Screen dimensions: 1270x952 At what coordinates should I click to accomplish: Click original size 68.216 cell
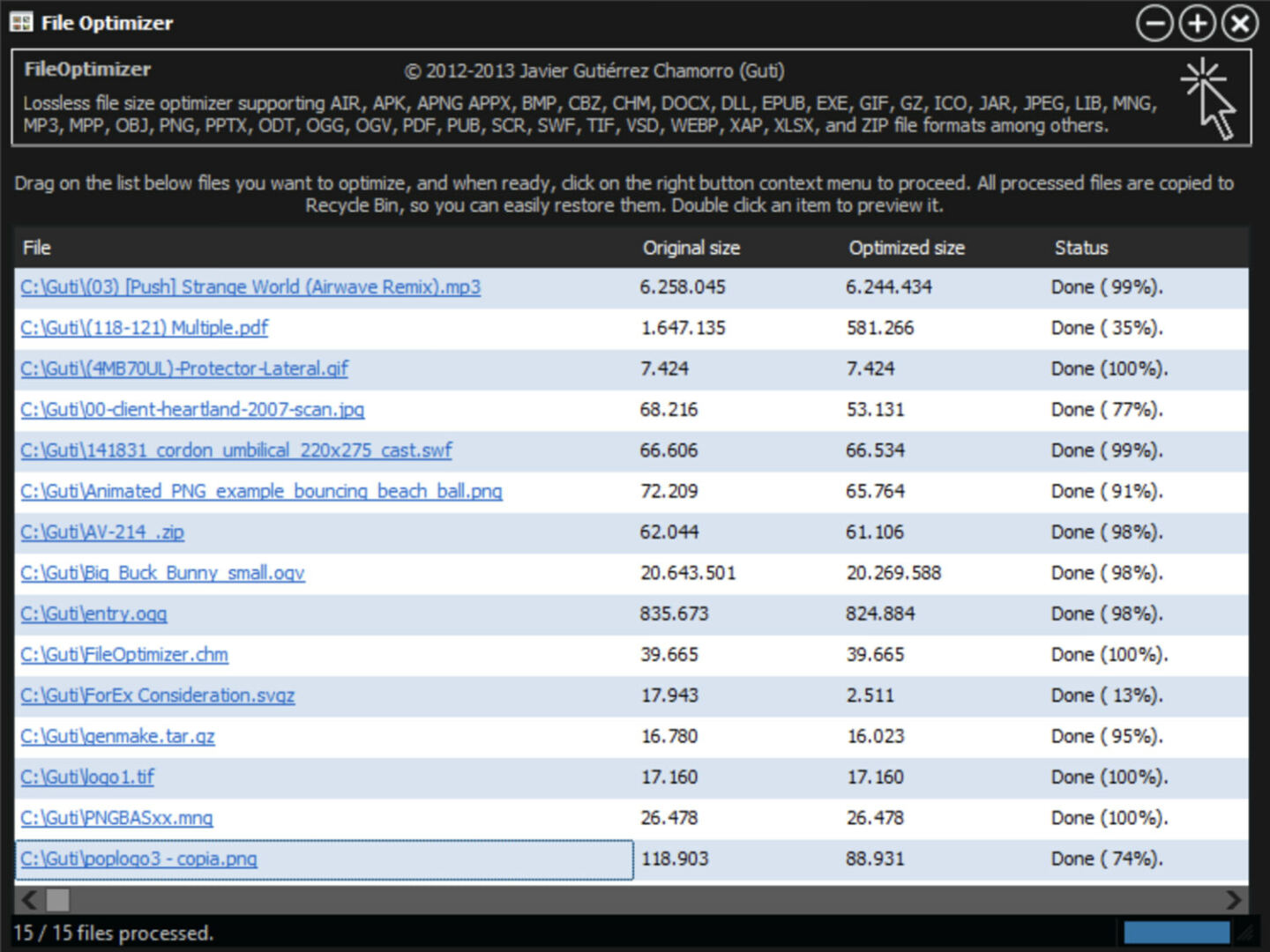click(x=669, y=410)
